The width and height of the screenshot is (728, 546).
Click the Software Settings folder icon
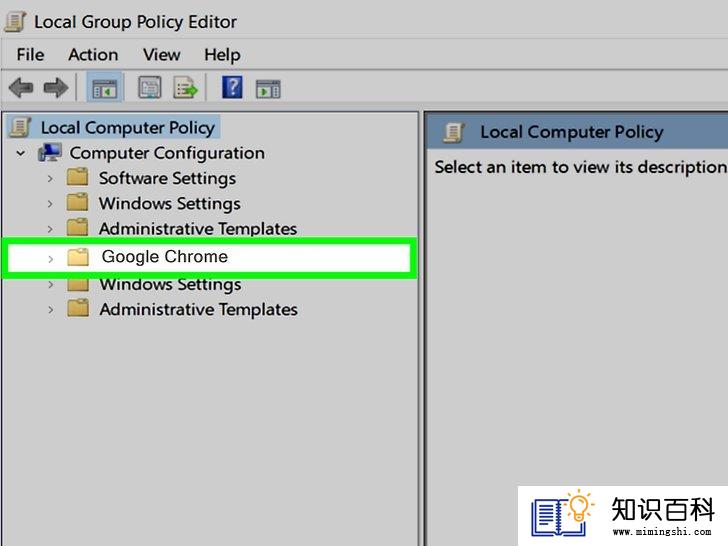pos(78,177)
